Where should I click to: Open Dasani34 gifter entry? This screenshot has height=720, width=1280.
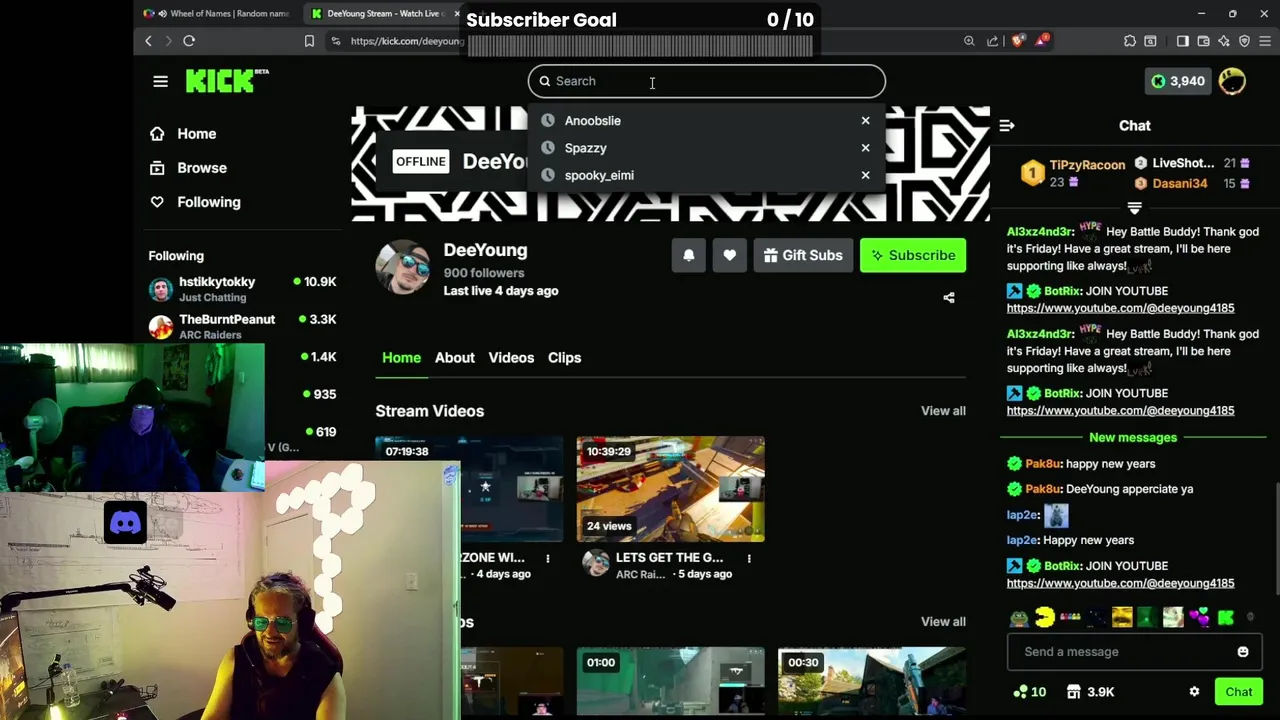point(1179,183)
